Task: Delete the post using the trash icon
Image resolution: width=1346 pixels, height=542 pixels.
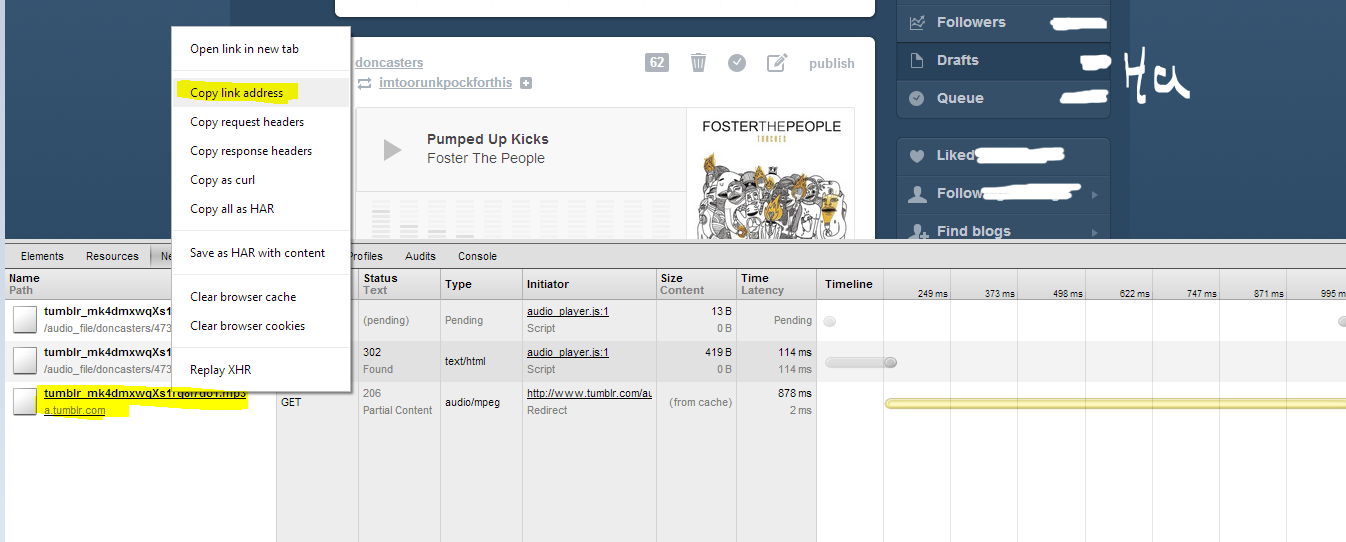Action: pos(698,63)
